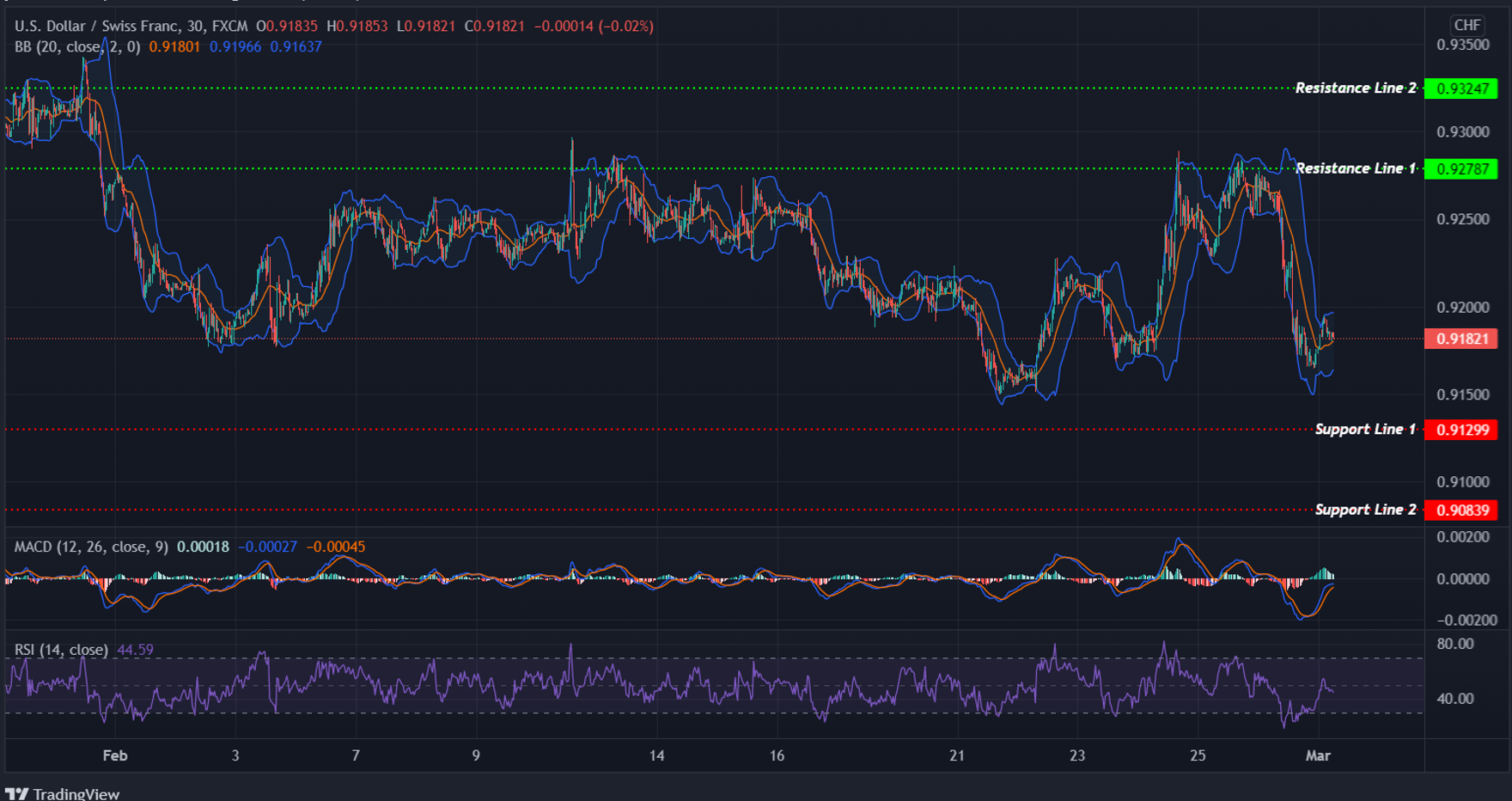Click the Mar label on the time axis
The image size is (1512, 801).
[1320, 755]
